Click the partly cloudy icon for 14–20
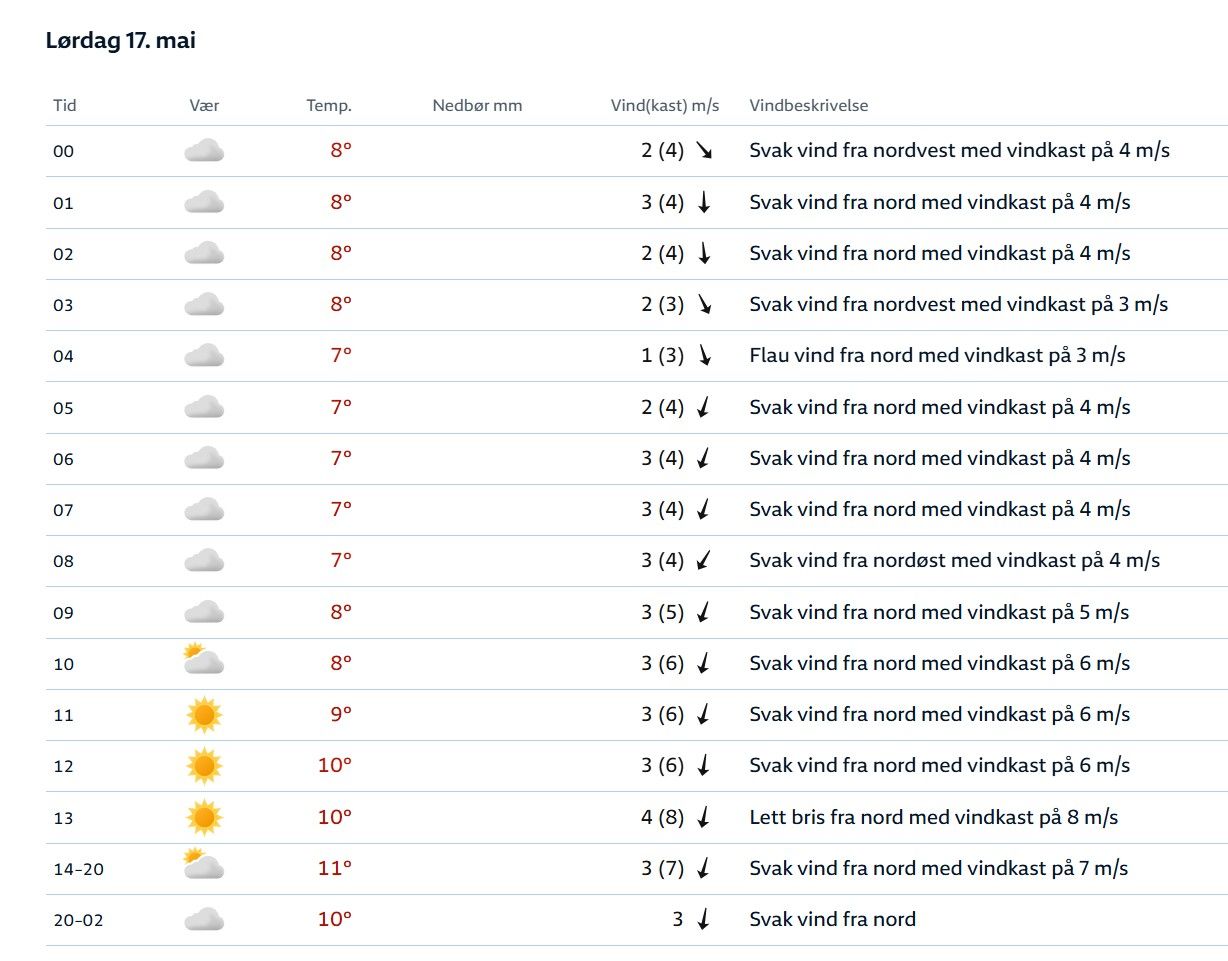1228x961 pixels. tap(204, 867)
